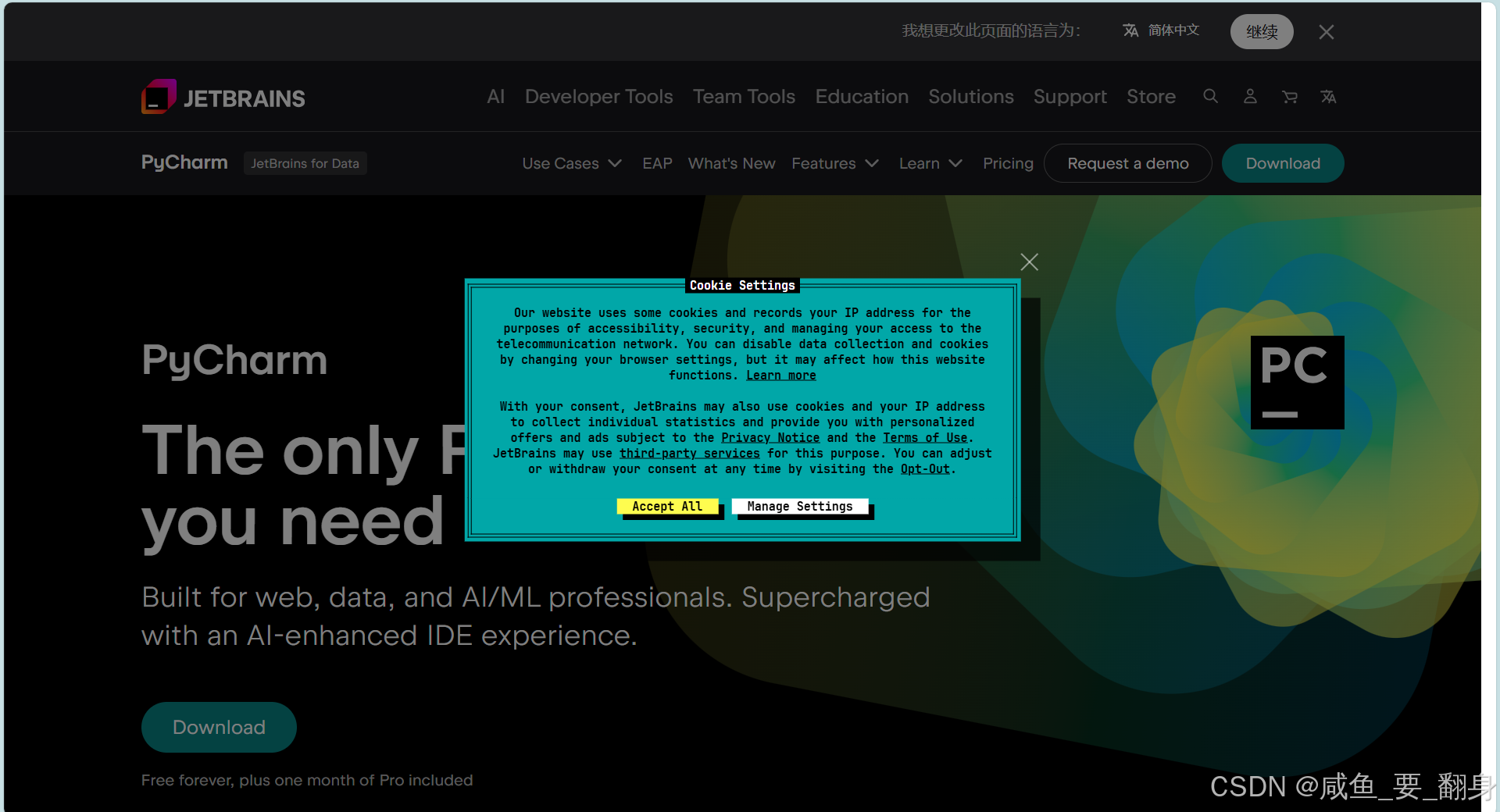This screenshot has height=812, width=1500.
Task: Open the Solutions menu
Action: (971, 96)
